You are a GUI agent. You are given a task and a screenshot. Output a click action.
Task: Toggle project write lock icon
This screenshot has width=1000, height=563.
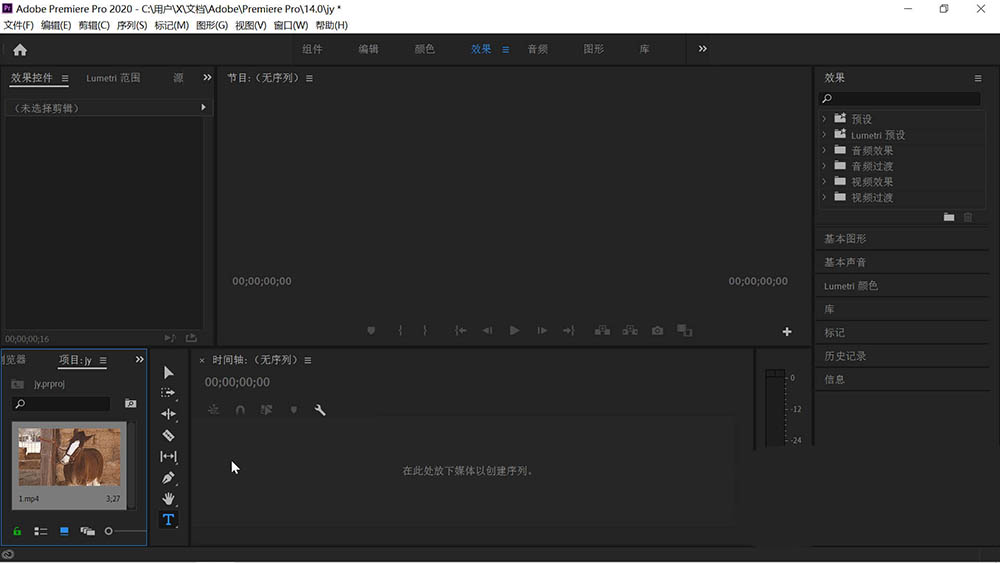click(17, 531)
